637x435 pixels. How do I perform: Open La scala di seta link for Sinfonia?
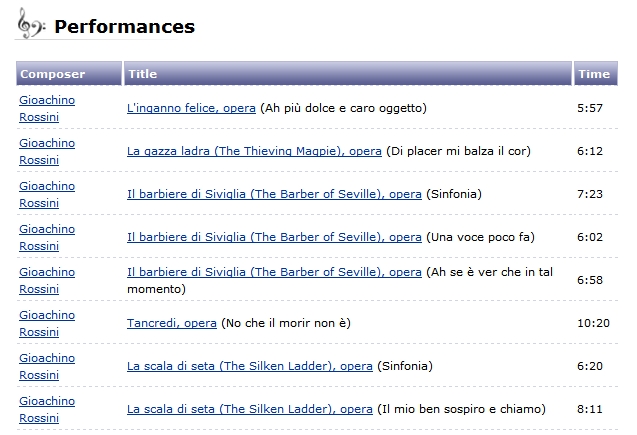tap(250, 366)
